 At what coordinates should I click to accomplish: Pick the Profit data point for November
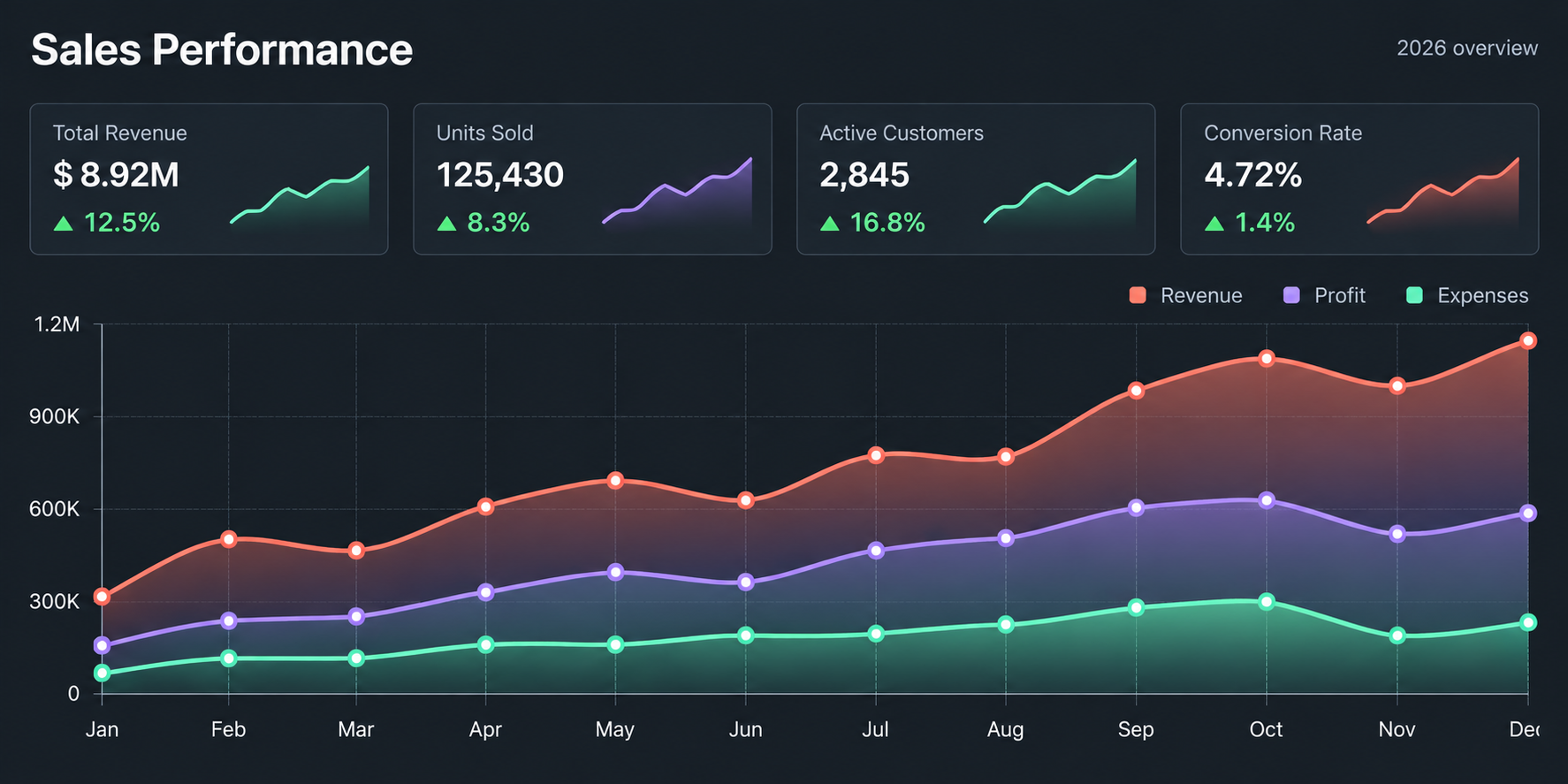1397,534
